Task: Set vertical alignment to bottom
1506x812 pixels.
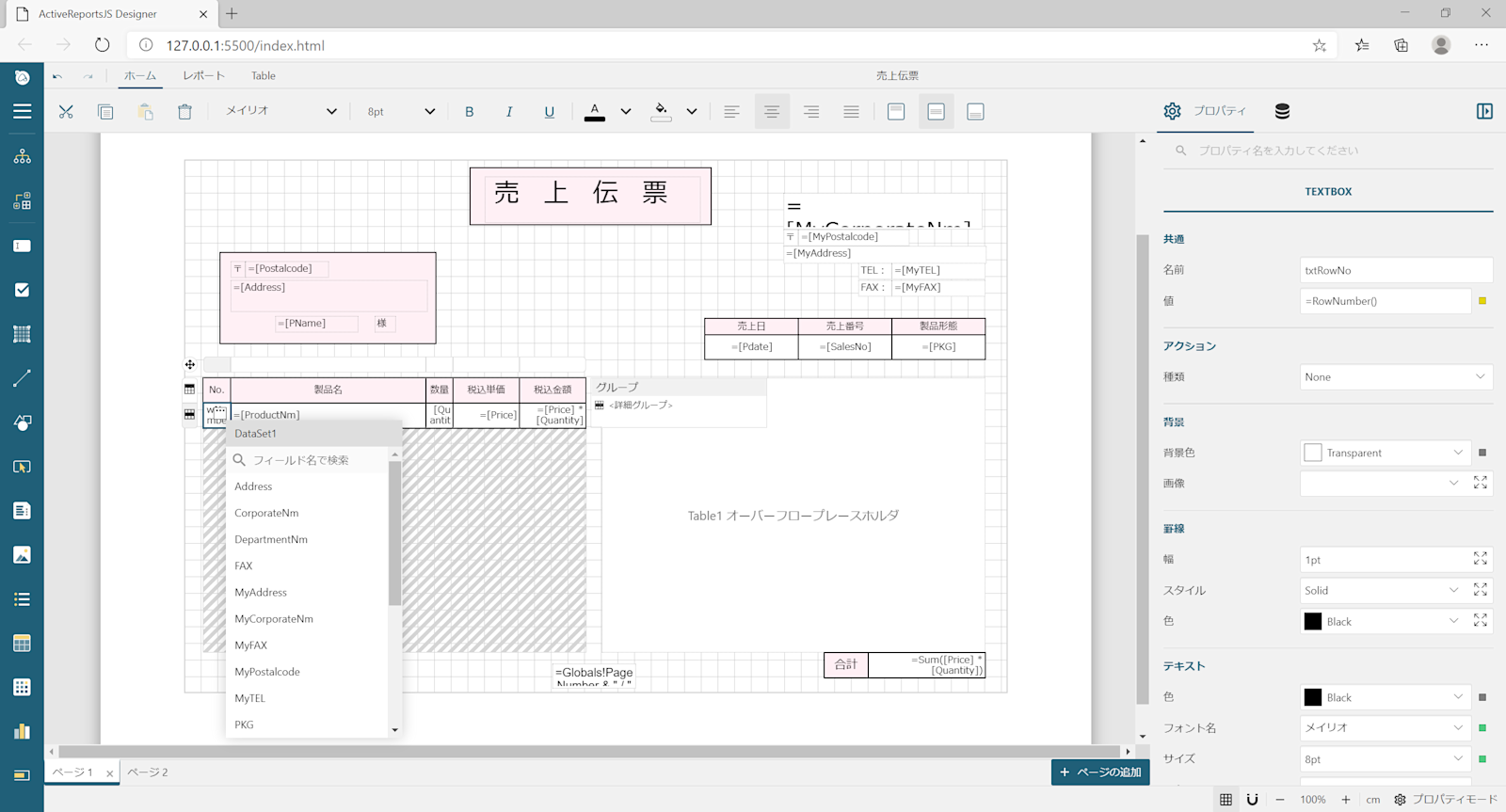Action: (975, 112)
